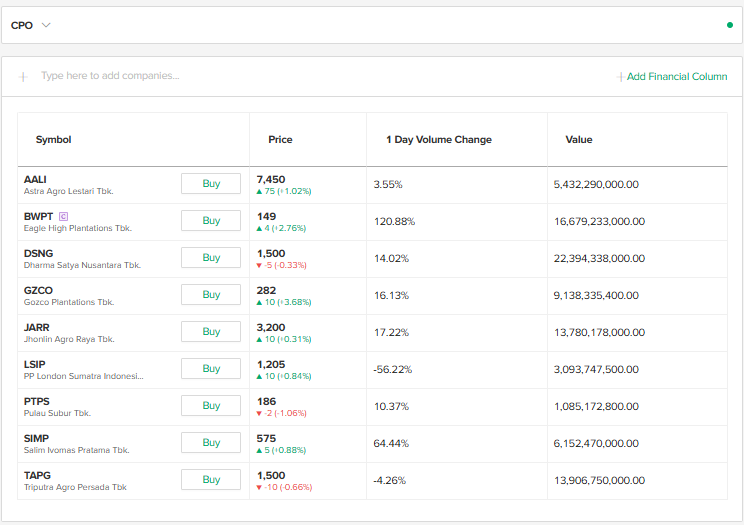The width and height of the screenshot is (744, 525).
Task: Click the 1 Day Volume Change header
Action: click(x=439, y=140)
